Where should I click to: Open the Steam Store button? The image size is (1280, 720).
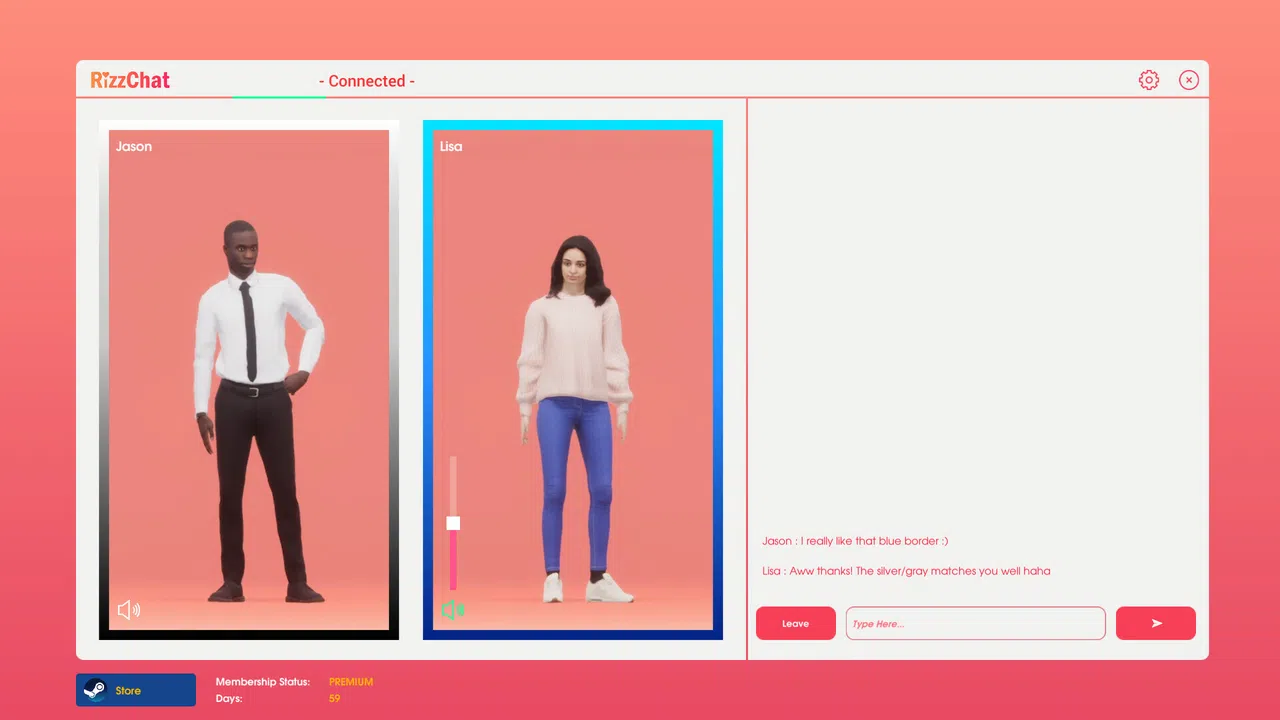point(136,690)
